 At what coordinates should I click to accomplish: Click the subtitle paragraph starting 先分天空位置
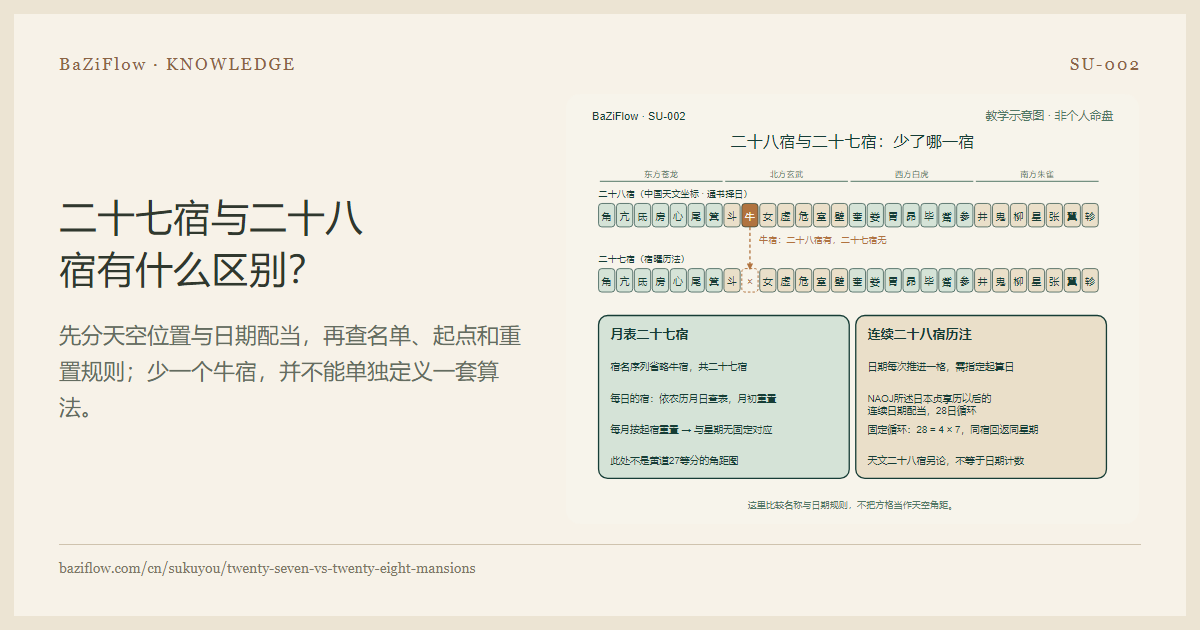290,371
